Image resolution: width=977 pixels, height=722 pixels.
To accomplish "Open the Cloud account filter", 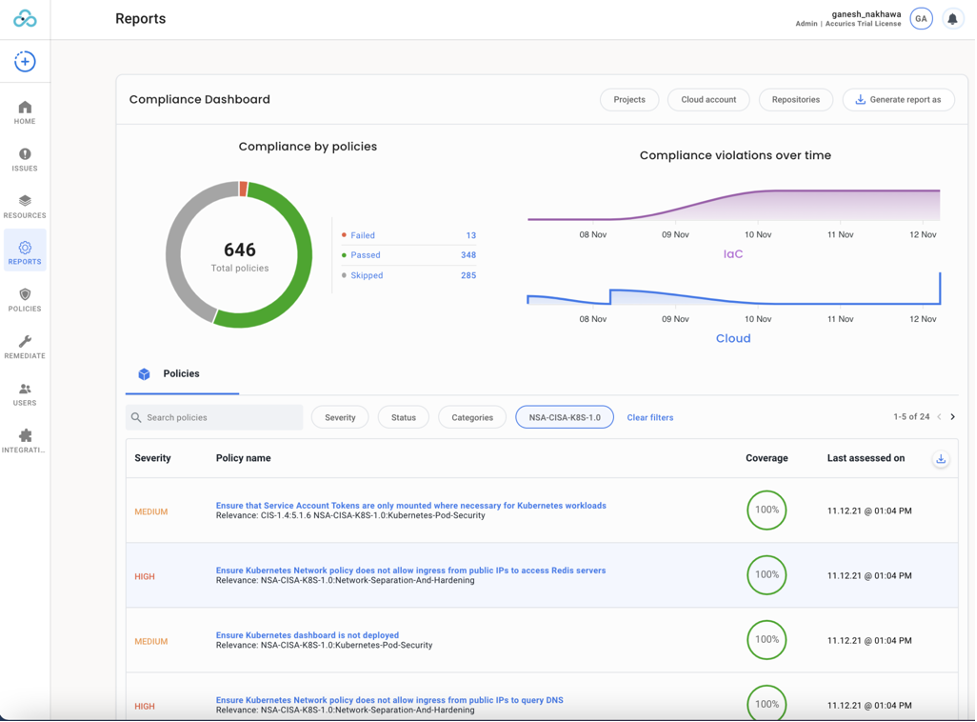I will pyautogui.click(x=708, y=100).
